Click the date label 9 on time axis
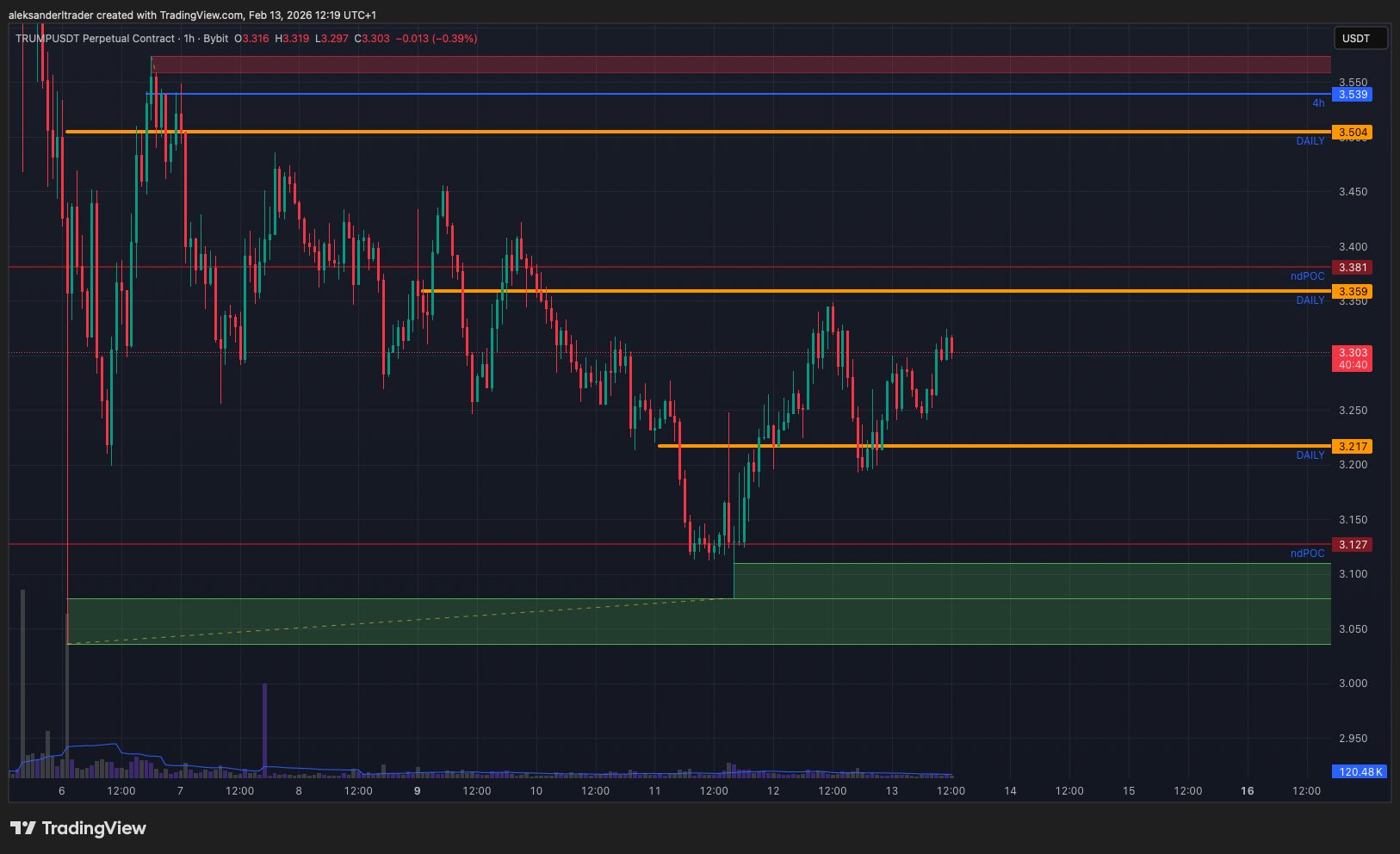The height and width of the screenshot is (854, 1400). pos(418,791)
